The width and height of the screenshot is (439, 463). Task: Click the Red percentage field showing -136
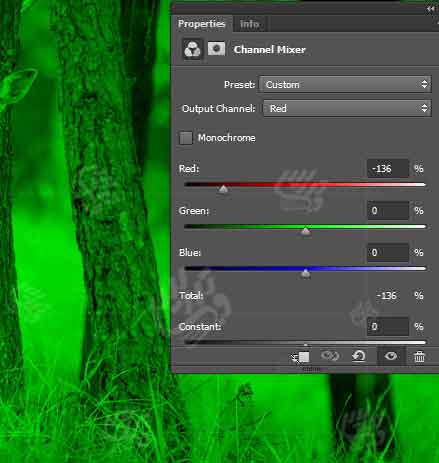388,169
